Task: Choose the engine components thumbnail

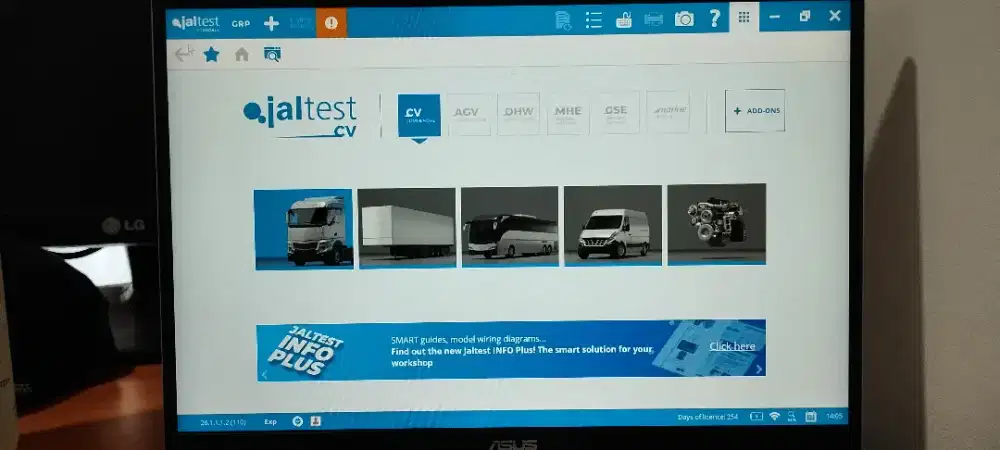Action: pyautogui.click(x=716, y=224)
